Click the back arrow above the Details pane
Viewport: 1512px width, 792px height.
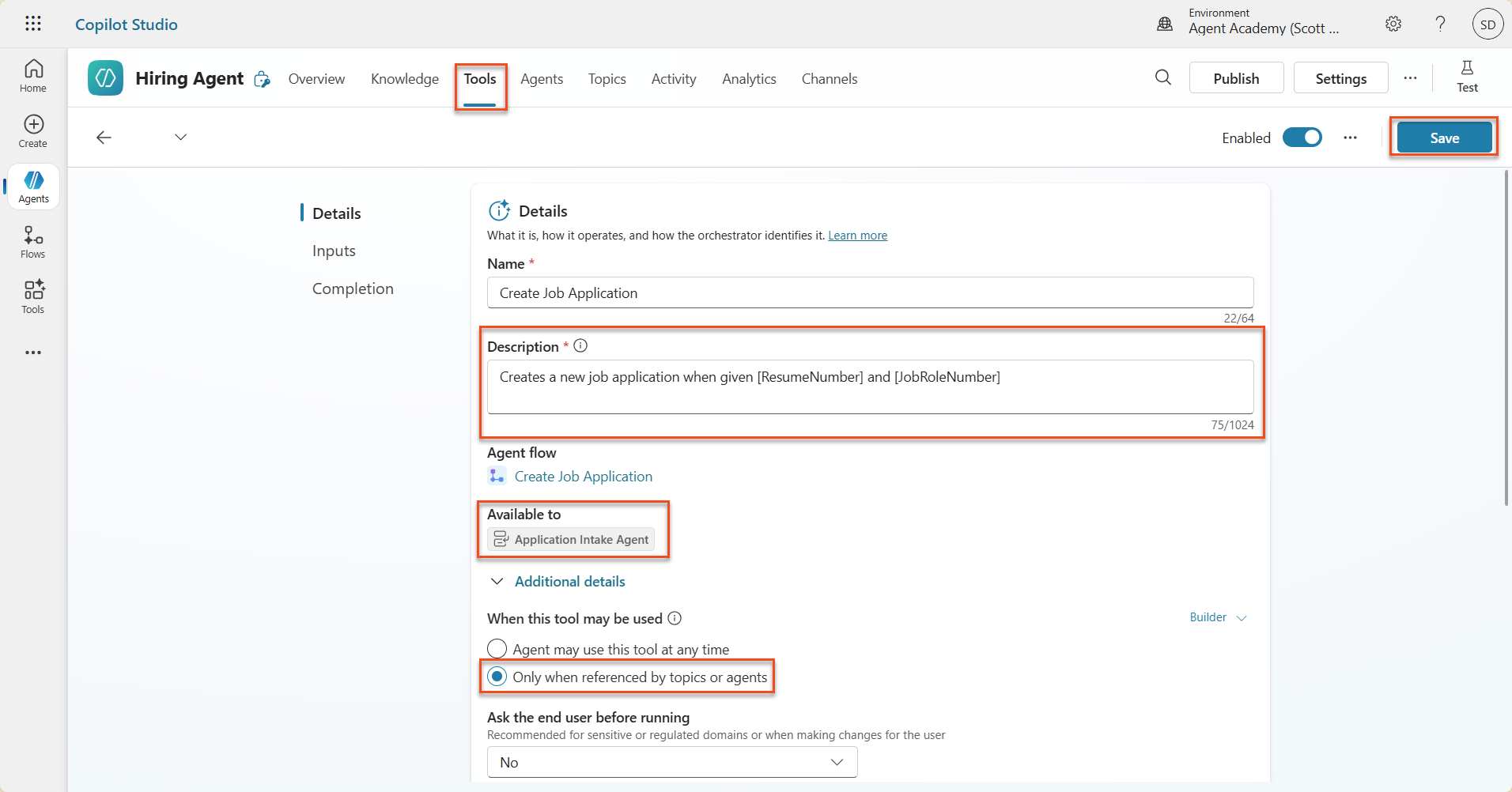[x=104, y=137]
